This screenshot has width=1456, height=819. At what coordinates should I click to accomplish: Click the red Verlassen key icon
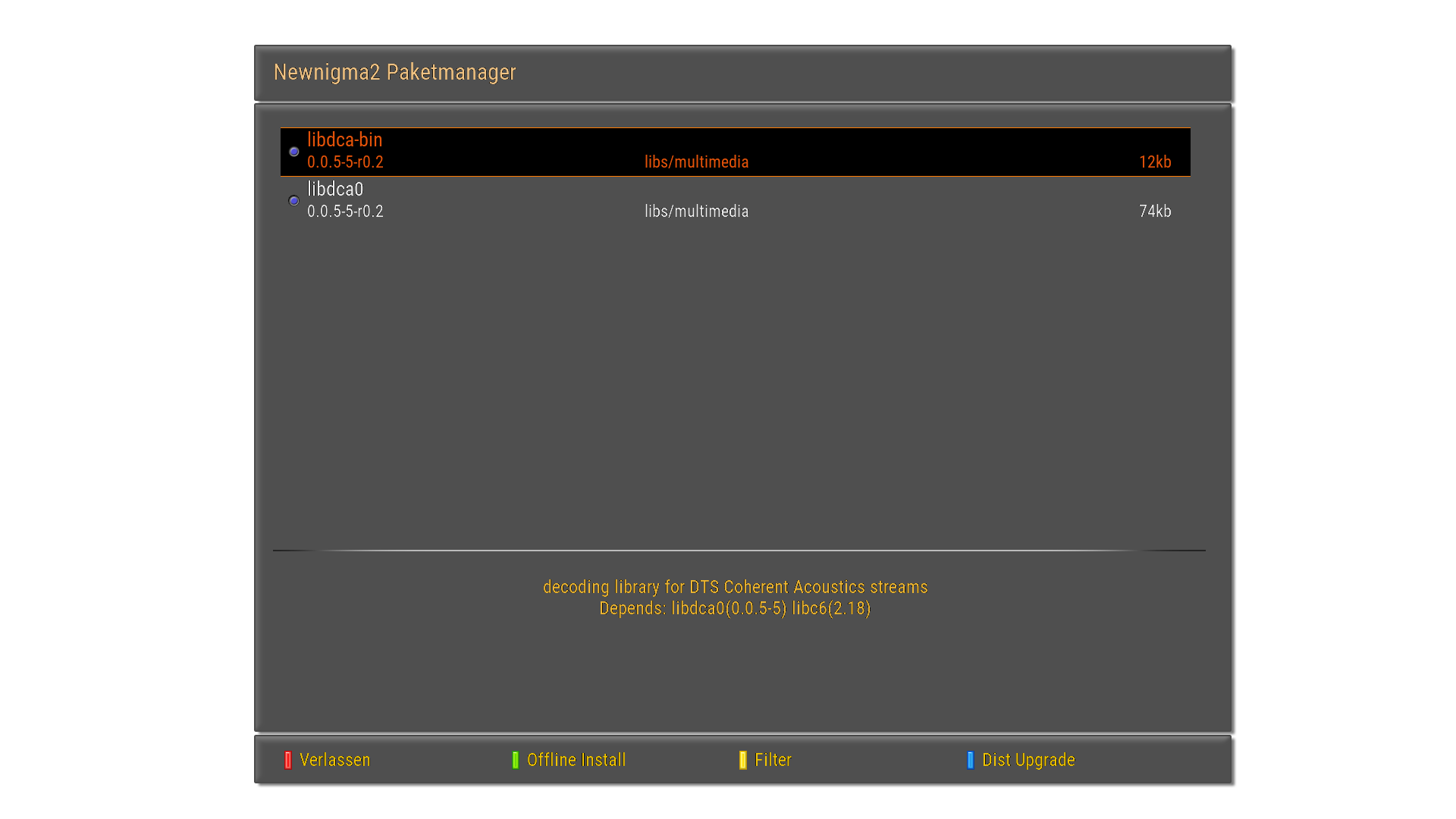[x=288, y=760]
